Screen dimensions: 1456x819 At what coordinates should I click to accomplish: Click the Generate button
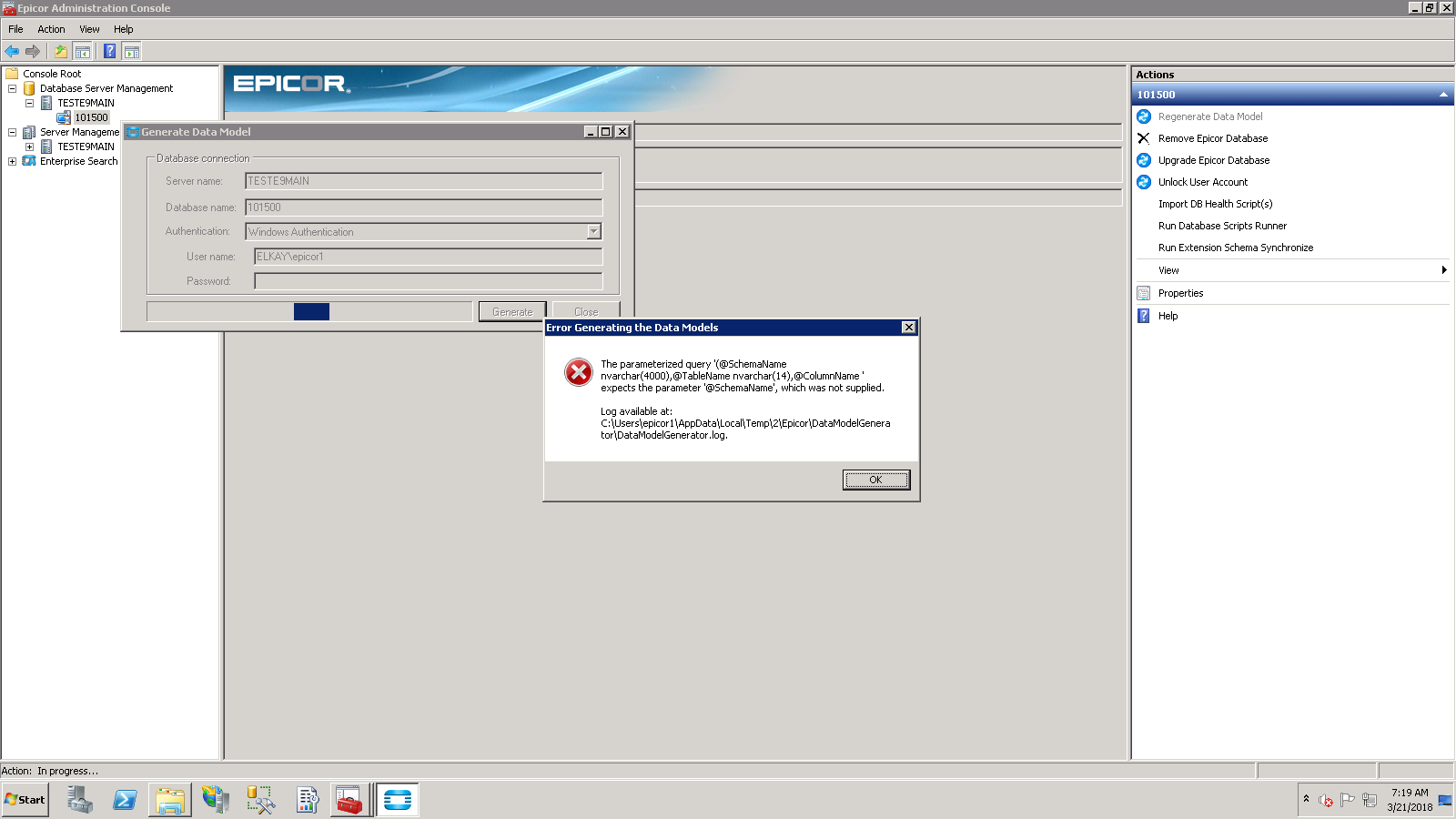[x=512, y=312]
